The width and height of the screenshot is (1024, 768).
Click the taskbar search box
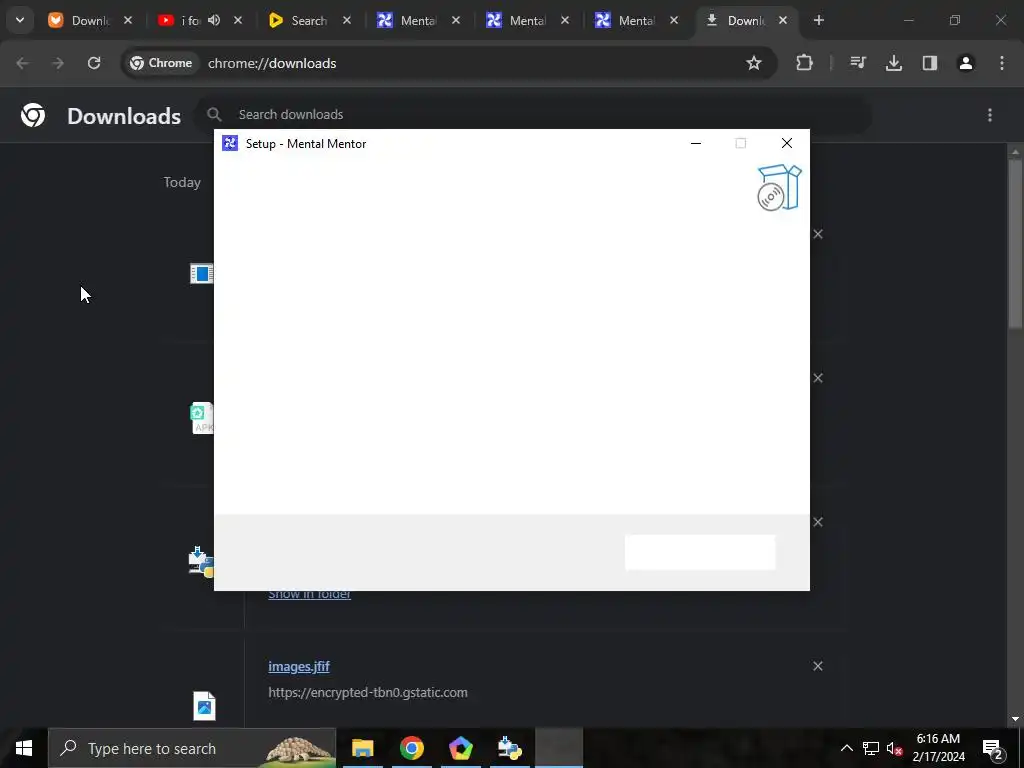pyautogui.click(x=192, y=748)
